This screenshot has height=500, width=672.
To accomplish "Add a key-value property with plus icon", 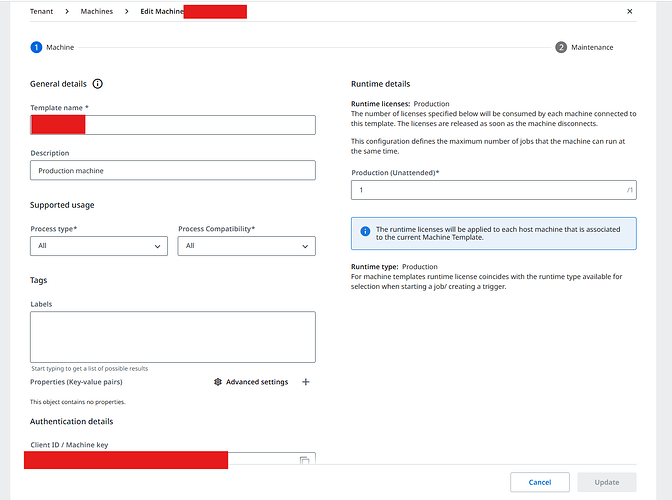I will click(306, 382).
